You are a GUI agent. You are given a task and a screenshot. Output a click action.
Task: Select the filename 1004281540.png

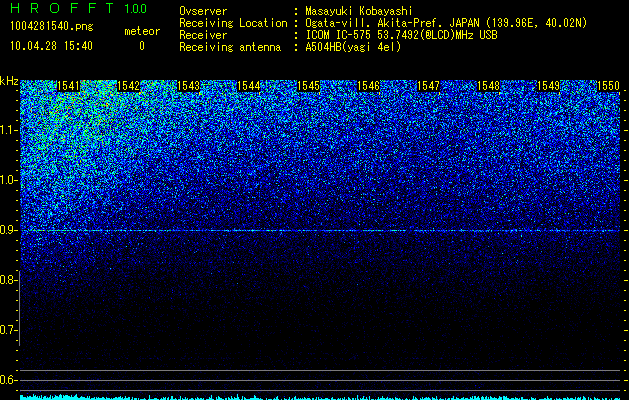[52, 27]
